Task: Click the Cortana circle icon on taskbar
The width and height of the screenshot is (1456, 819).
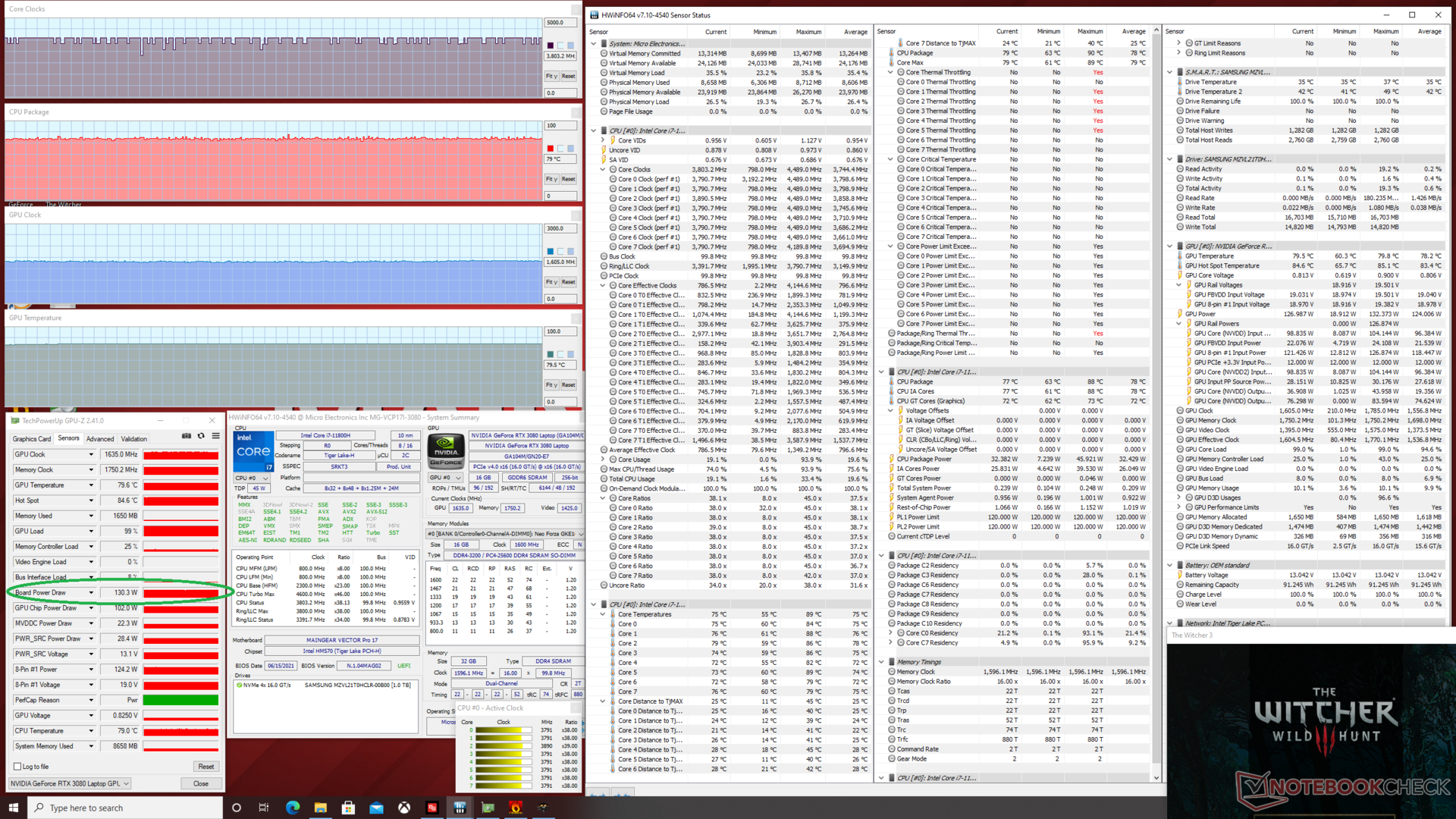Action: tap(236, 808)
